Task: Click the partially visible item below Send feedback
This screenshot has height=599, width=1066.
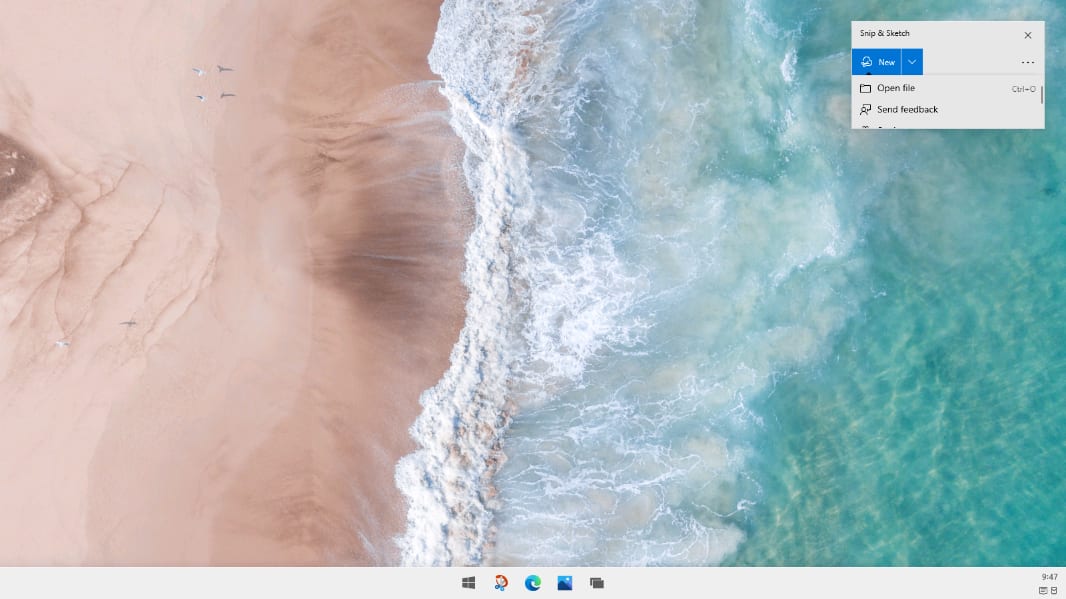Action: (x=890, y=125)
